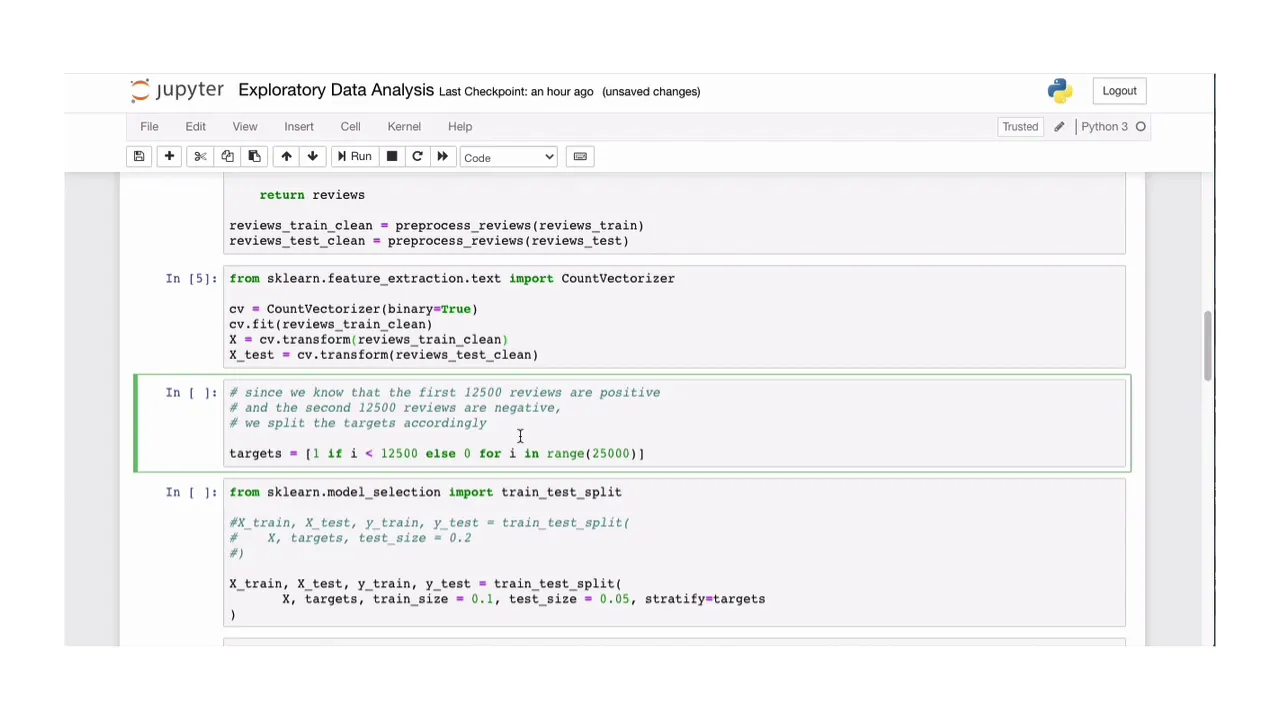Open the Insert menu

point(299,127)
